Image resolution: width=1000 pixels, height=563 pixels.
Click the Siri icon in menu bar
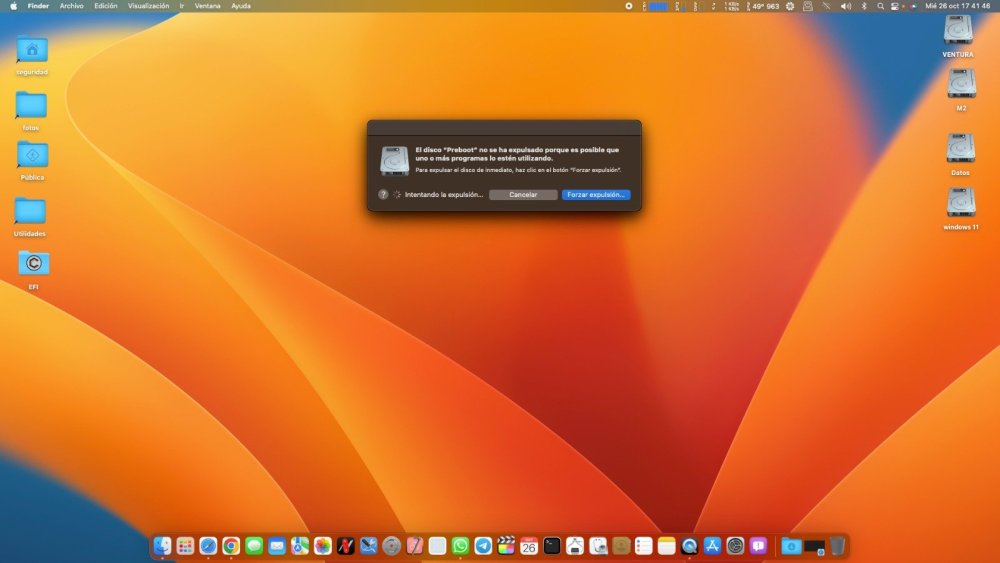pyautogui.click(x=913, y=6)
